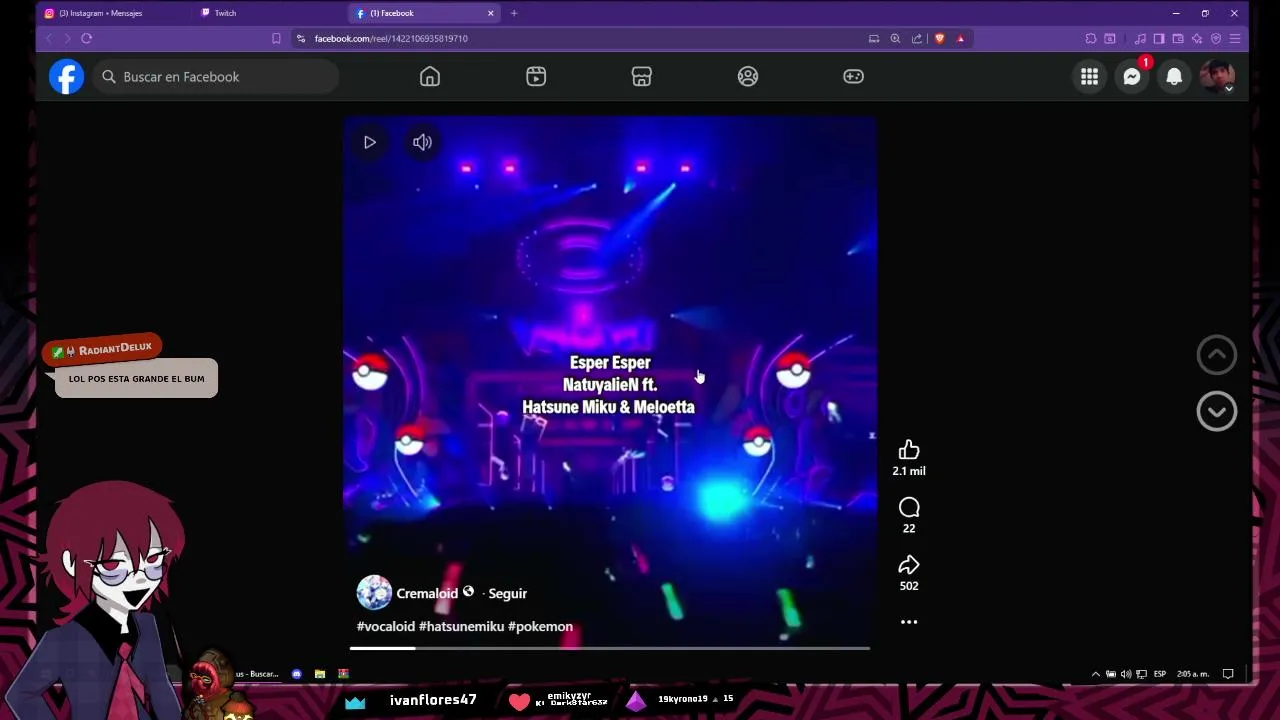This screenshot has width=1280, height=720.
Task: Open the Reels video icon in navbar
Action: click(x=536, y=77)
